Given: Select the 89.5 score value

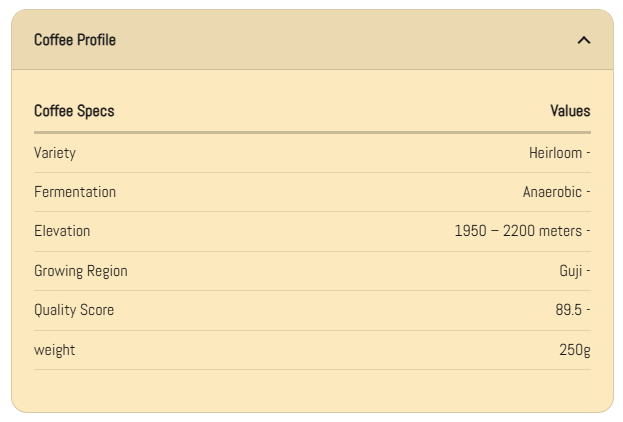Looking at the screenshot, I should 568,310.
